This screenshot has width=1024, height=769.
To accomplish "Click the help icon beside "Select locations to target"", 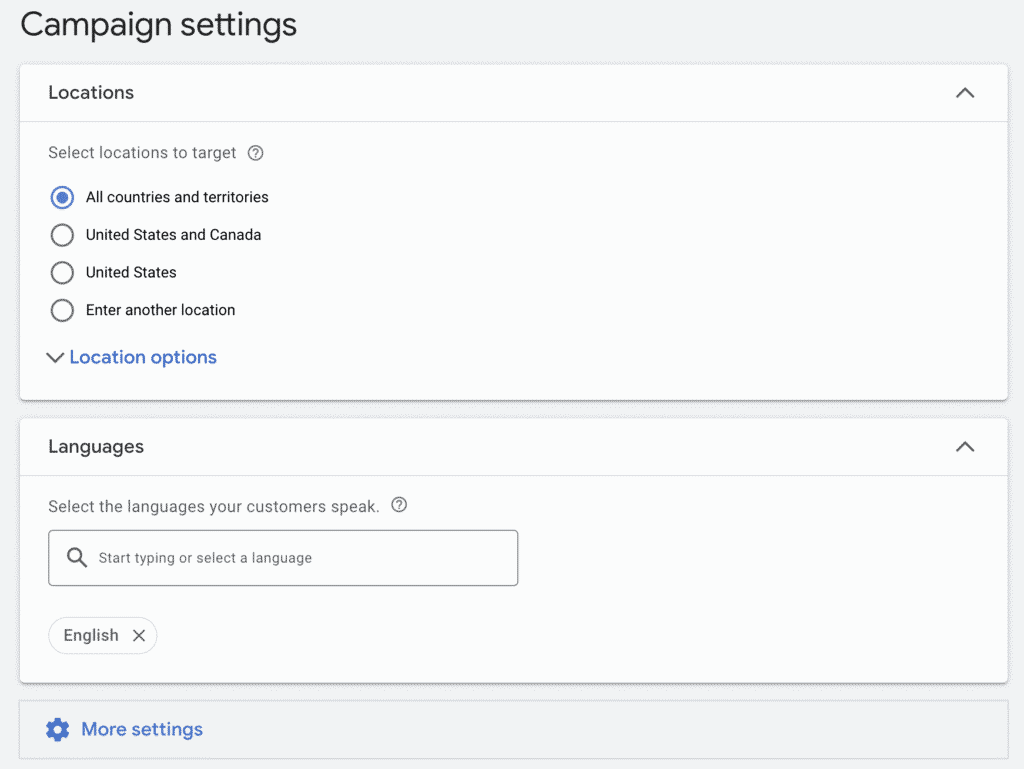I will pos(255,152).
